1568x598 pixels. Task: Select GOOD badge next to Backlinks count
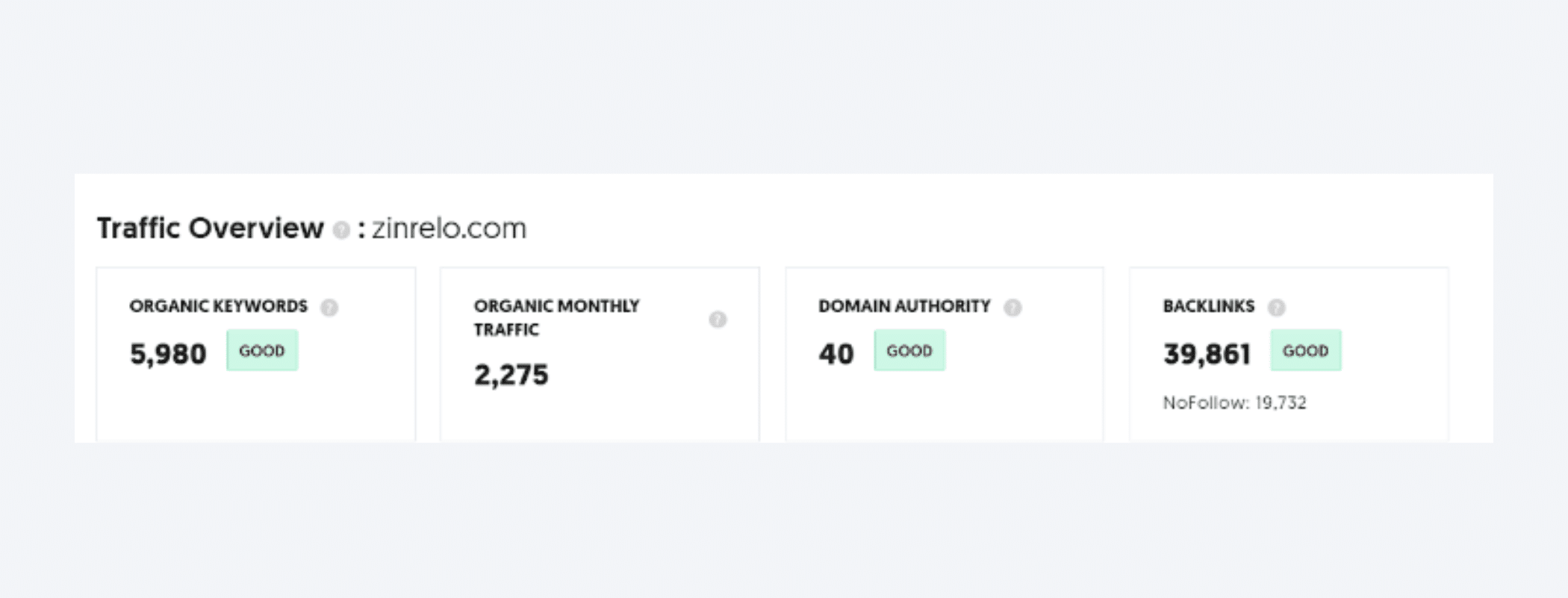pyautogui.click(x=1306, y=350)
